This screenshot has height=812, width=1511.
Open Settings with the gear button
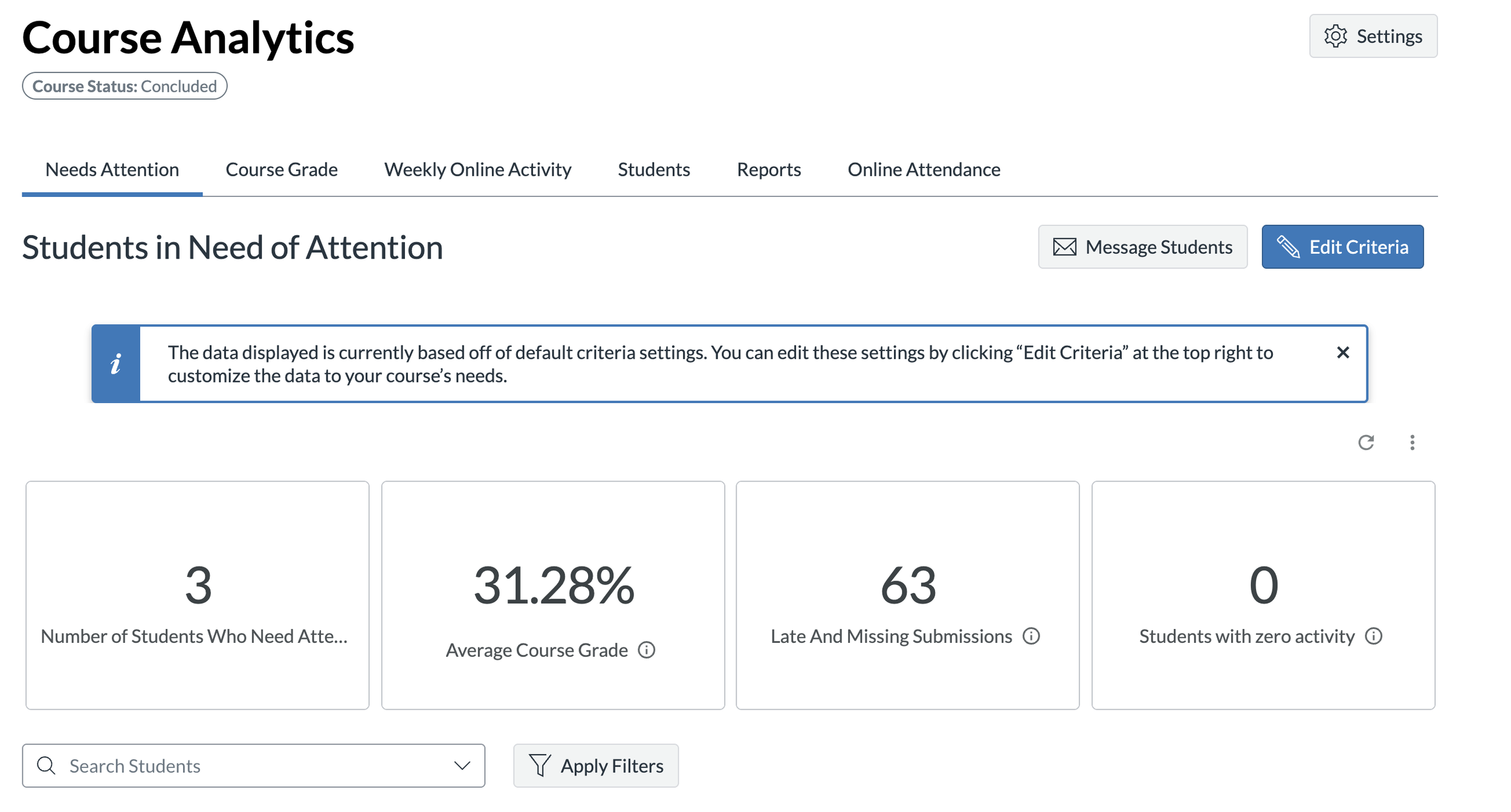[1373, 36]
